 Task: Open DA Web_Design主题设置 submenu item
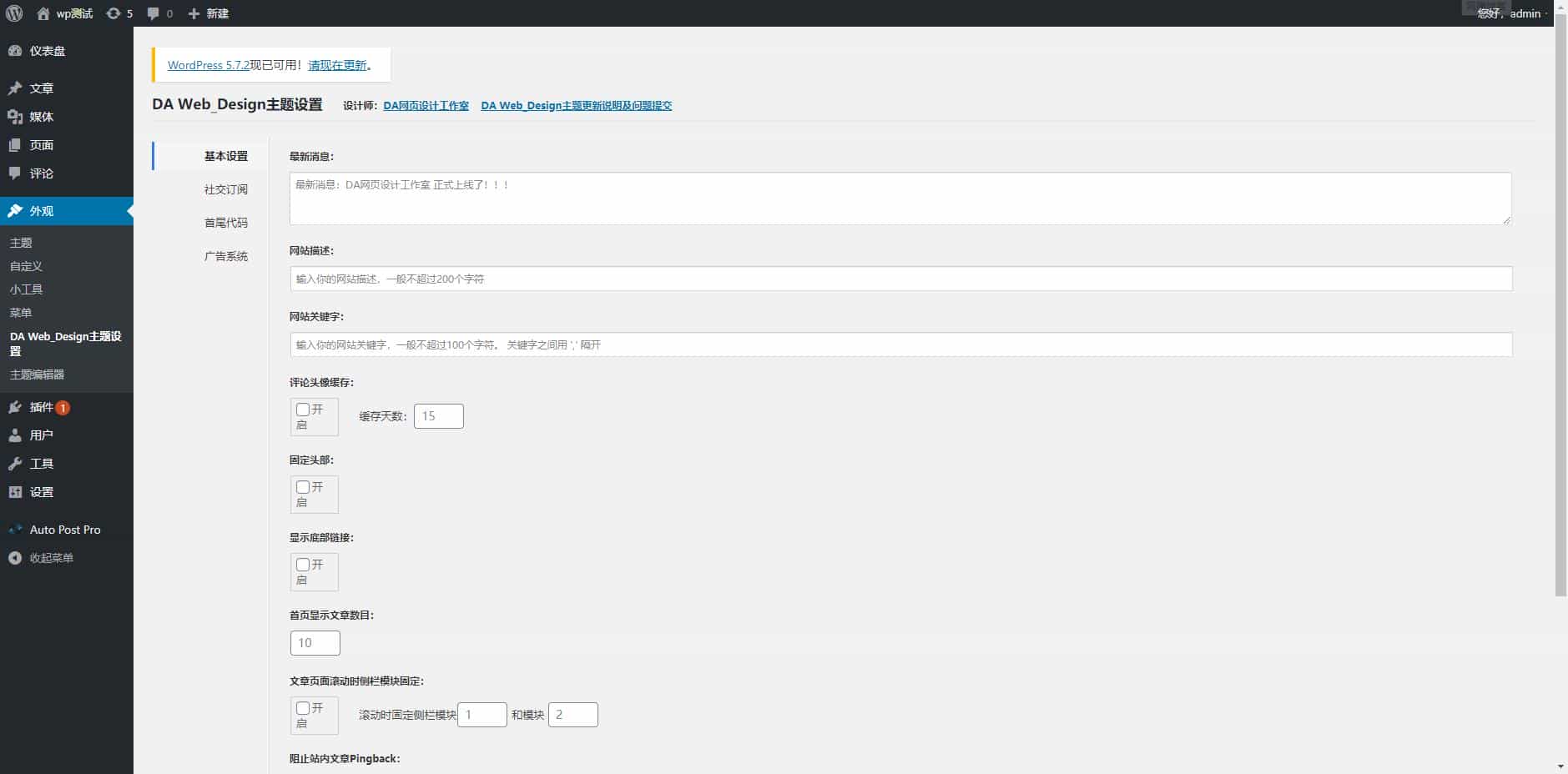coord(66,344)
